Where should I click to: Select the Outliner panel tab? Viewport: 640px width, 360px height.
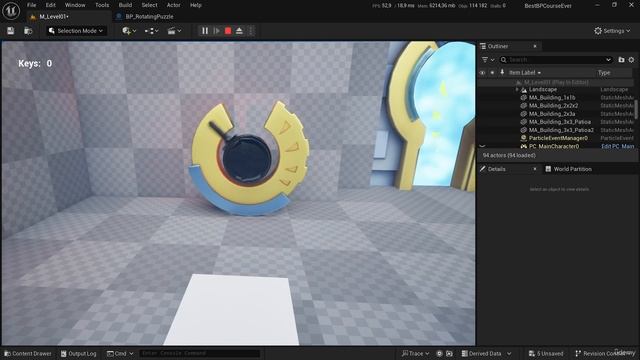(498, 46)
